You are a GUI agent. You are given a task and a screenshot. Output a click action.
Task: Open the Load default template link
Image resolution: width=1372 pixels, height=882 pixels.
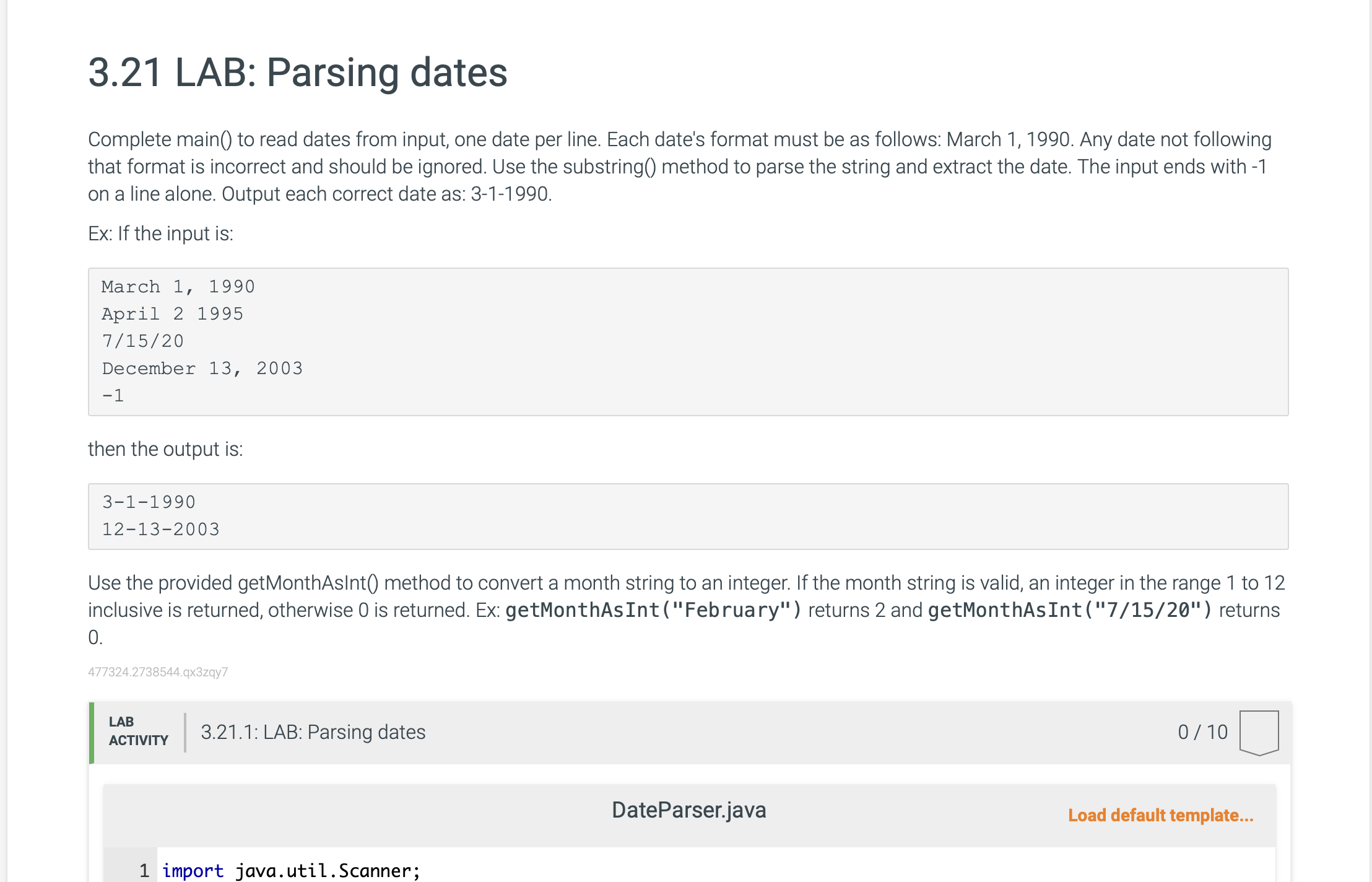tap(1160, 815)
